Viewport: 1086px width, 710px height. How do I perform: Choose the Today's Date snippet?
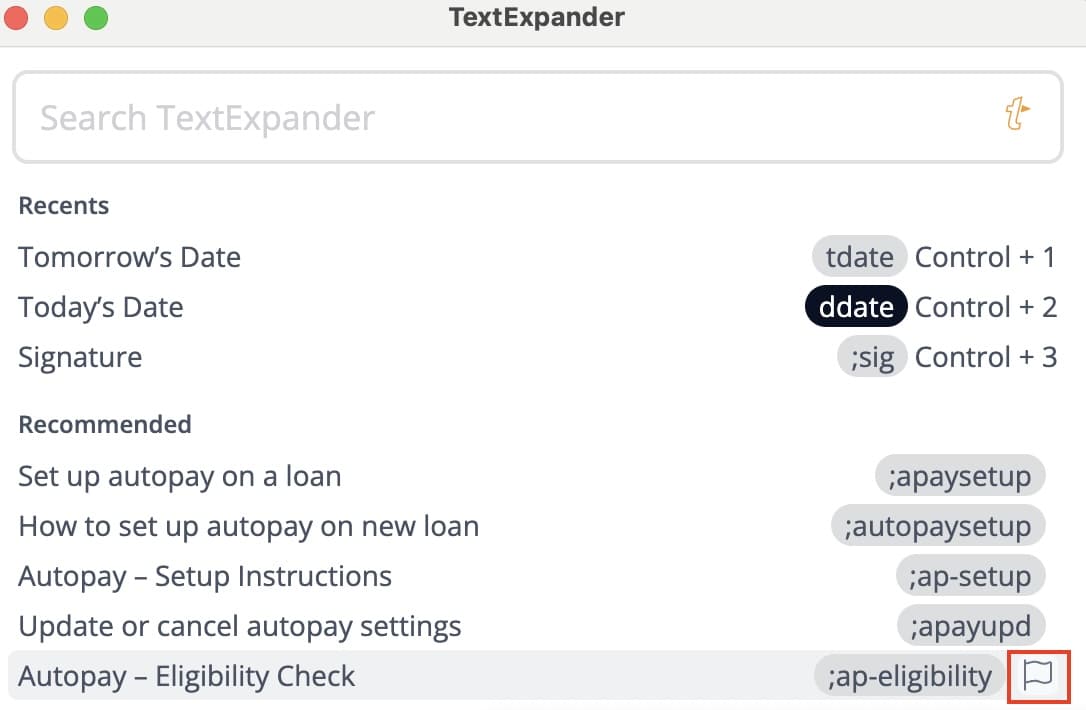click(101, 307)
